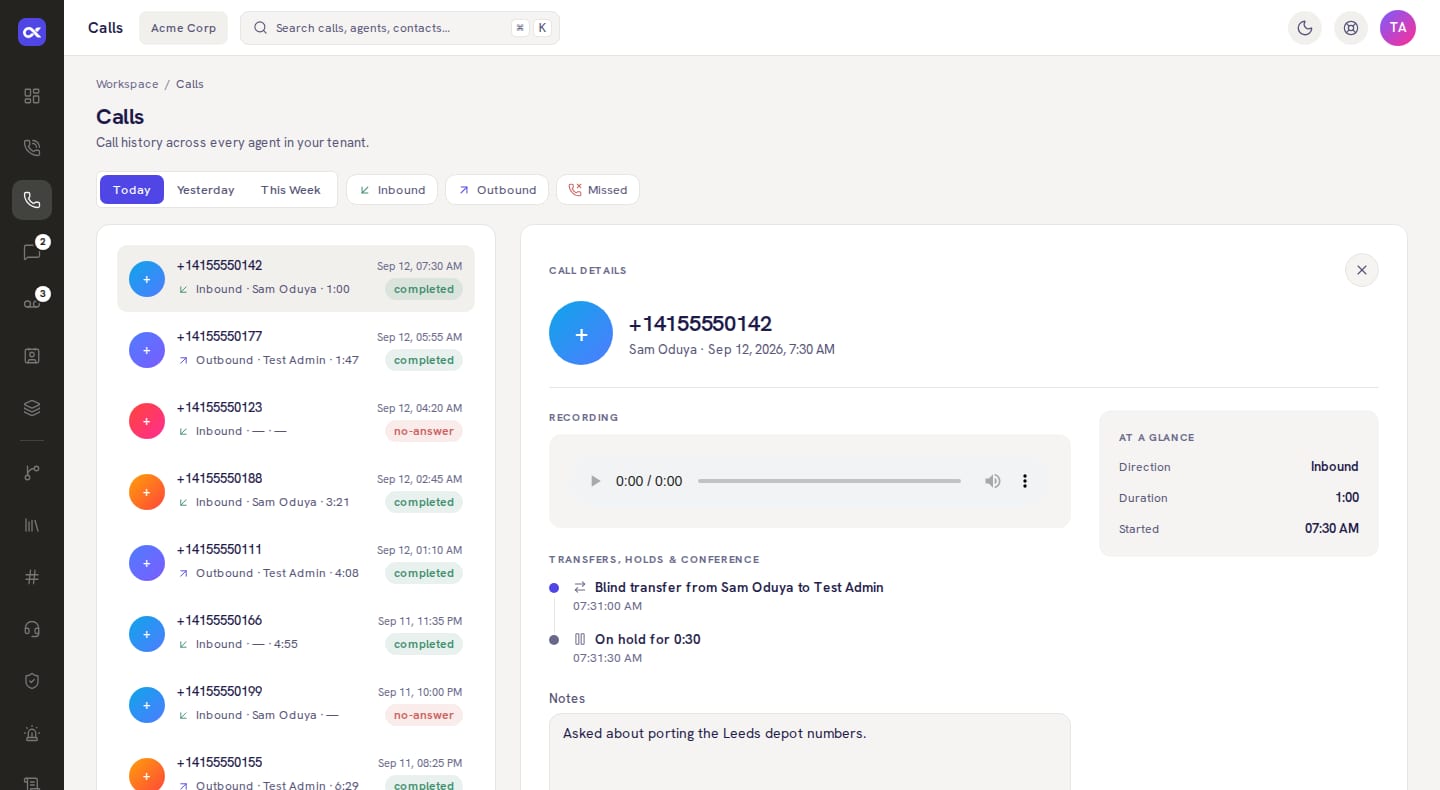
Task: Edit the Notes text area
Action: point(810,751)
